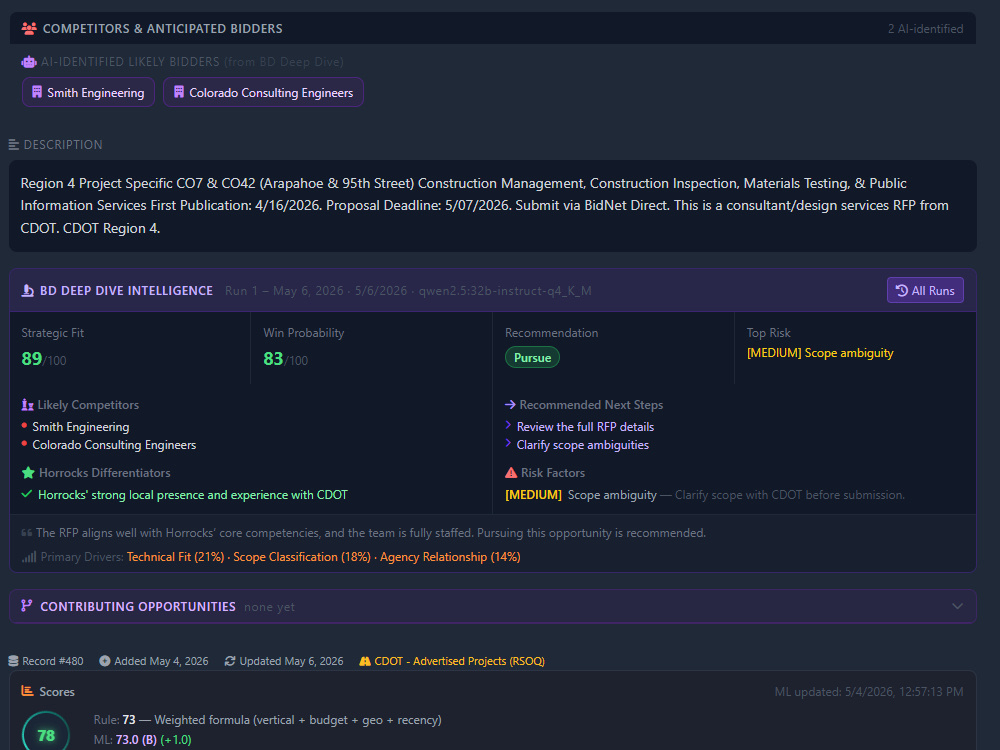Click the BD Deep Dive microscope icon
The height and width of the screenshot is (750, 1000).
point(27,291)
